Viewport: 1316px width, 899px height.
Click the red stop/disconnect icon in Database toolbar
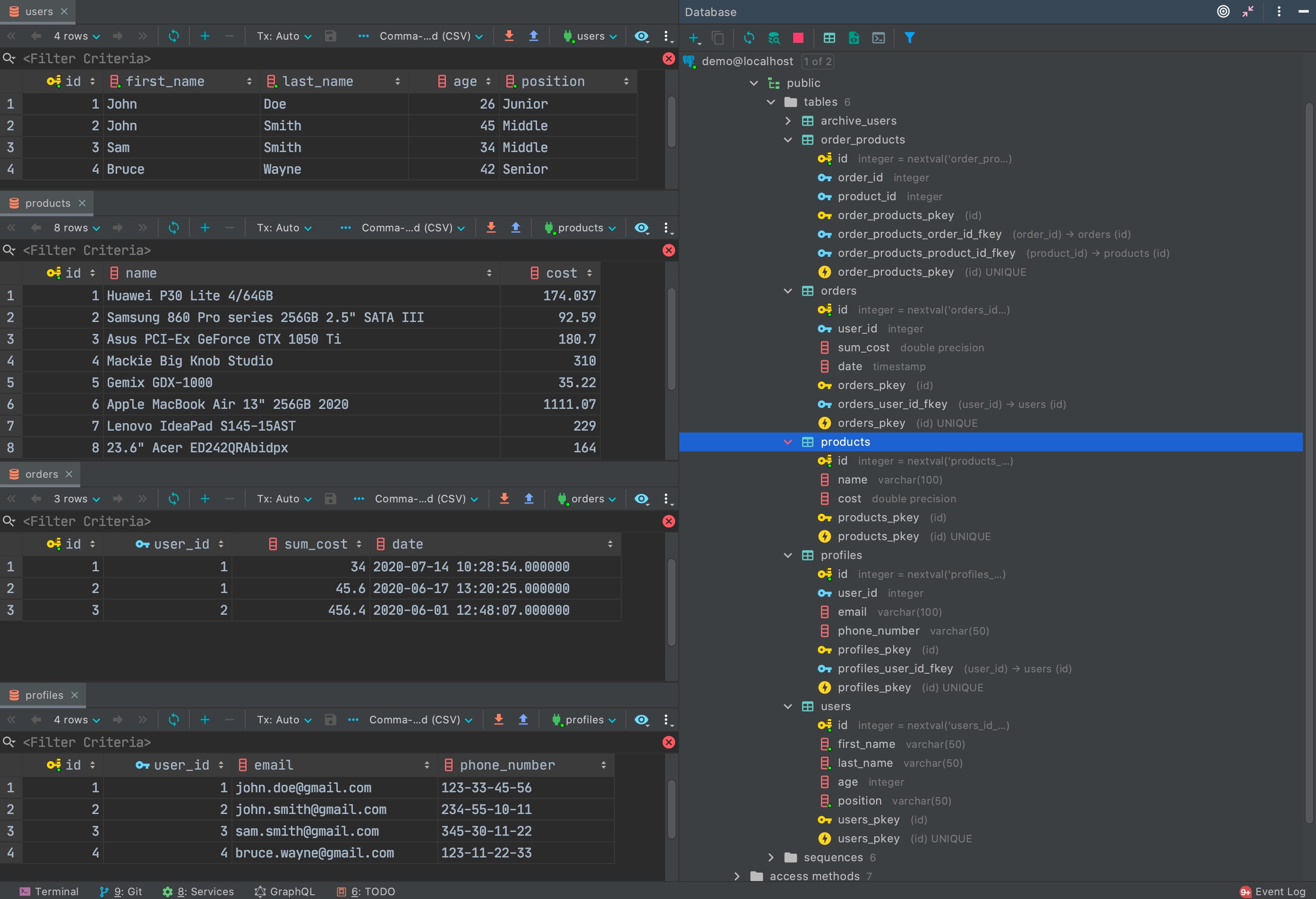(798, 38)
